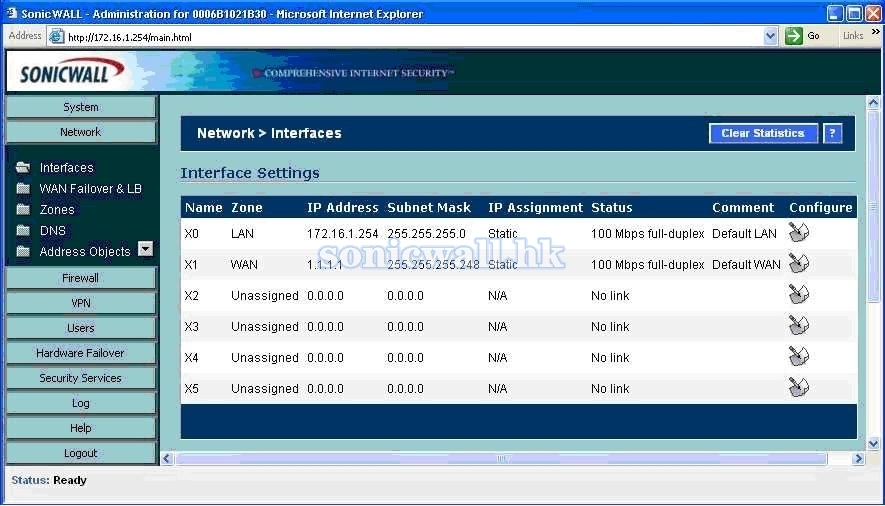Click the Default WAN comment
The height and width of the screenshot is (506, 885).
point(746,265)
